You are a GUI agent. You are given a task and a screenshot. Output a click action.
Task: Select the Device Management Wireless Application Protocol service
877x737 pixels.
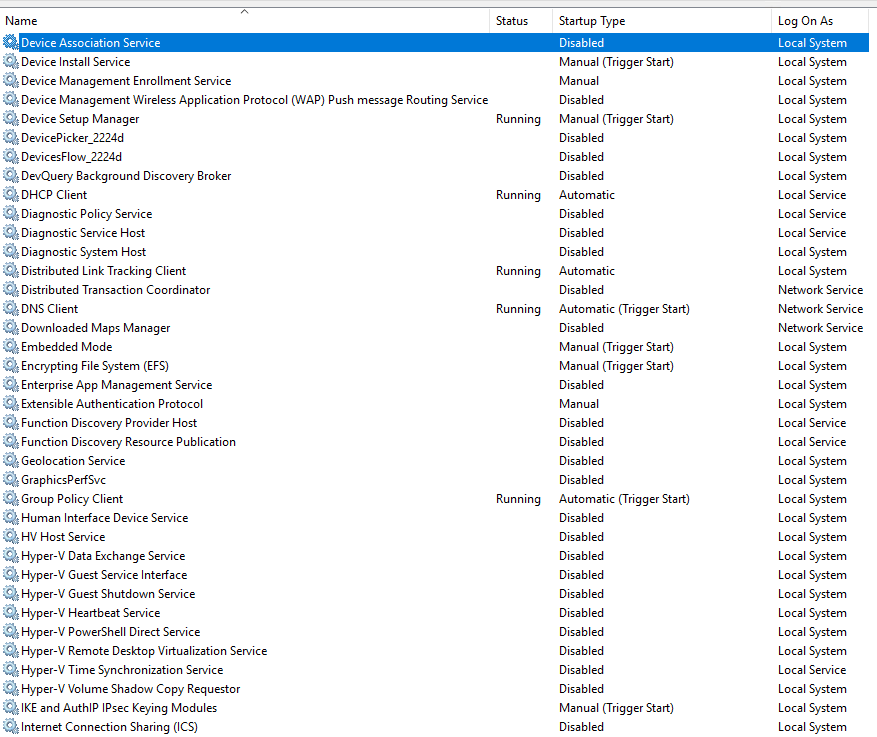(254, 100)
